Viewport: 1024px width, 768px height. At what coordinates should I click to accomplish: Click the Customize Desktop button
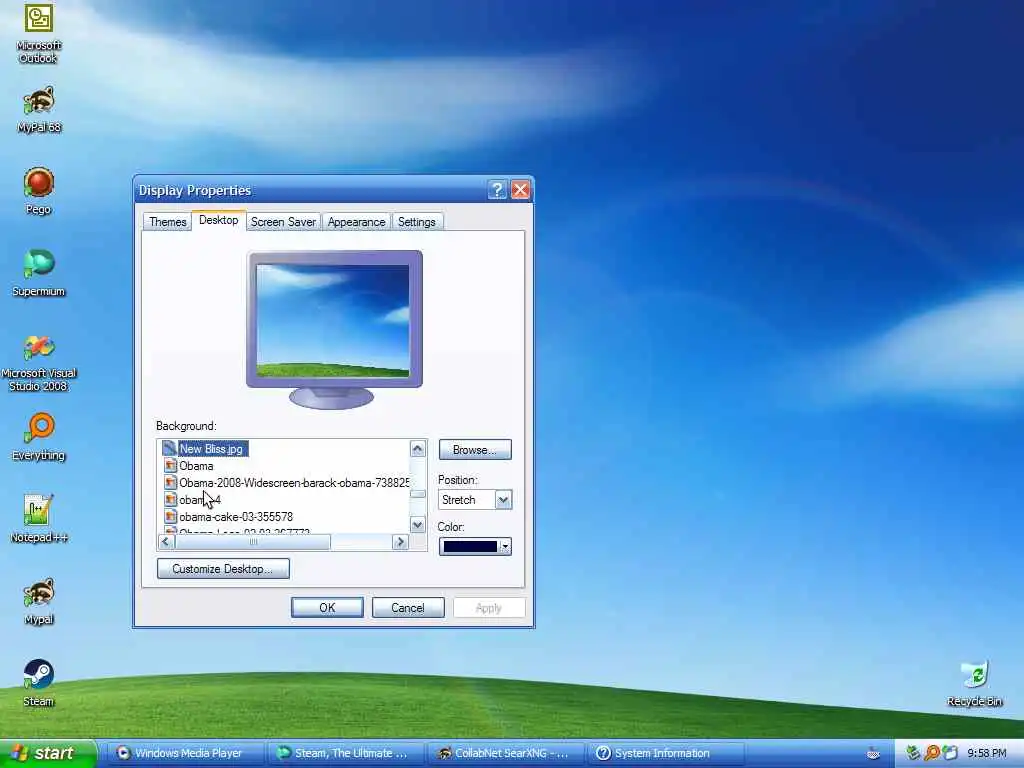[223, 569]
